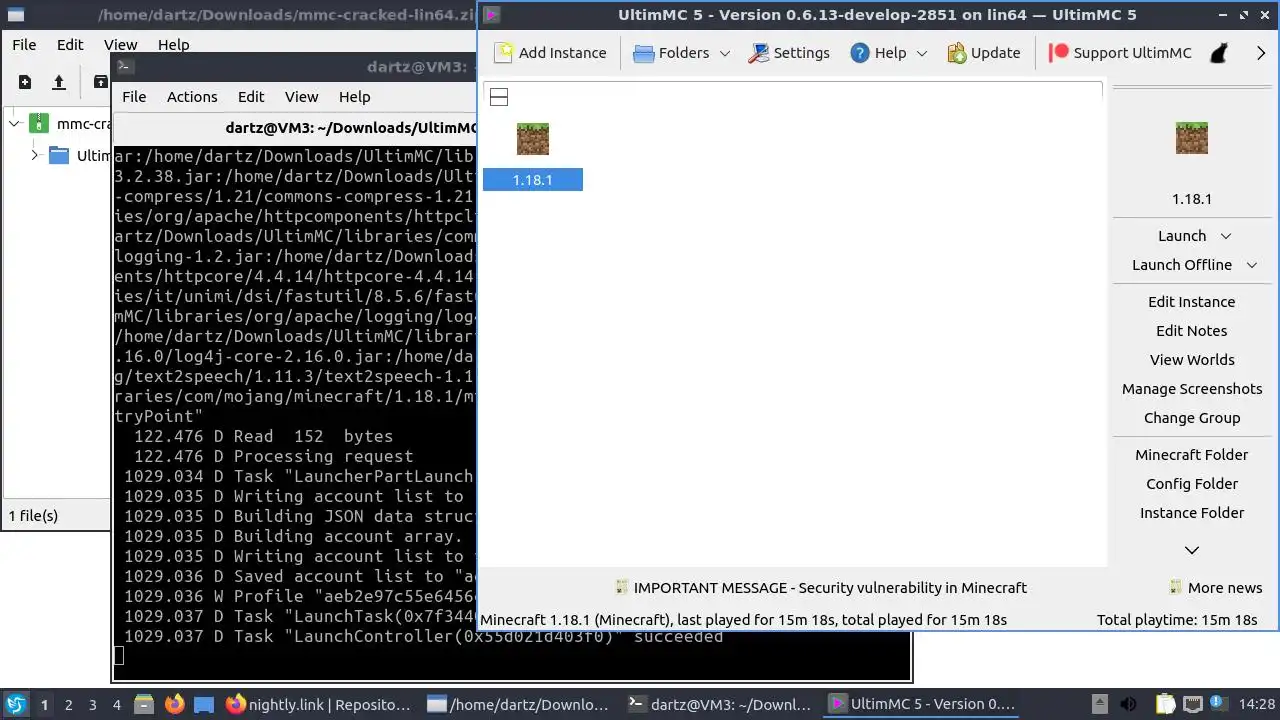Select the blue UltimMC folder icon
1280x720 pixels.
(x=59, y=155)
